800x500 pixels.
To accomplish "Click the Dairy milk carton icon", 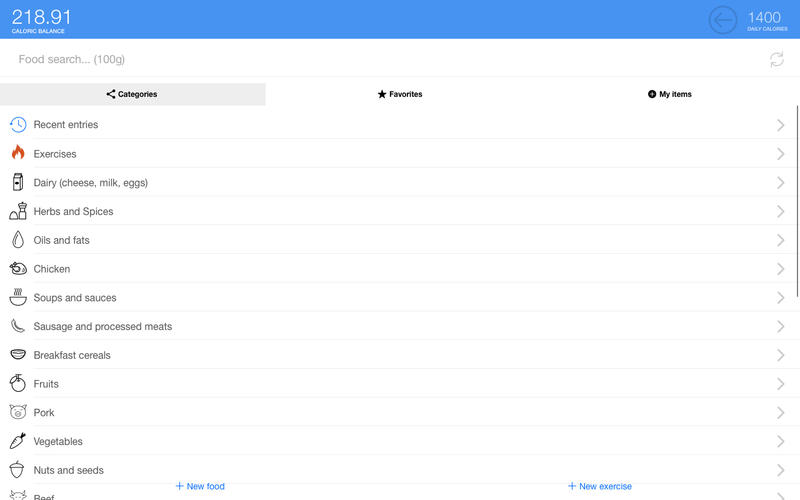I will tap(18, 183).
